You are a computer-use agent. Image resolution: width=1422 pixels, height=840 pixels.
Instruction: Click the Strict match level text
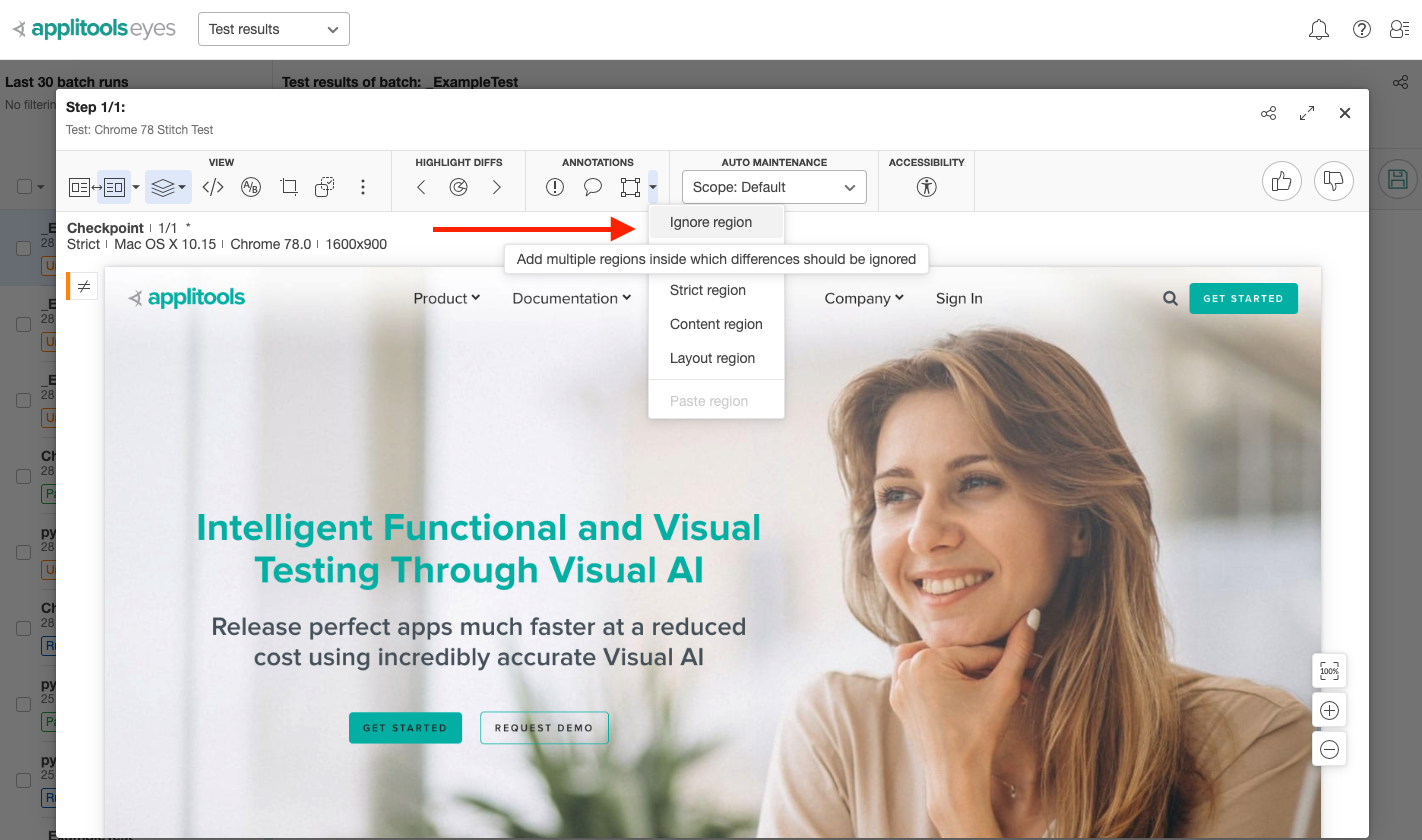[x=84, y=244]
